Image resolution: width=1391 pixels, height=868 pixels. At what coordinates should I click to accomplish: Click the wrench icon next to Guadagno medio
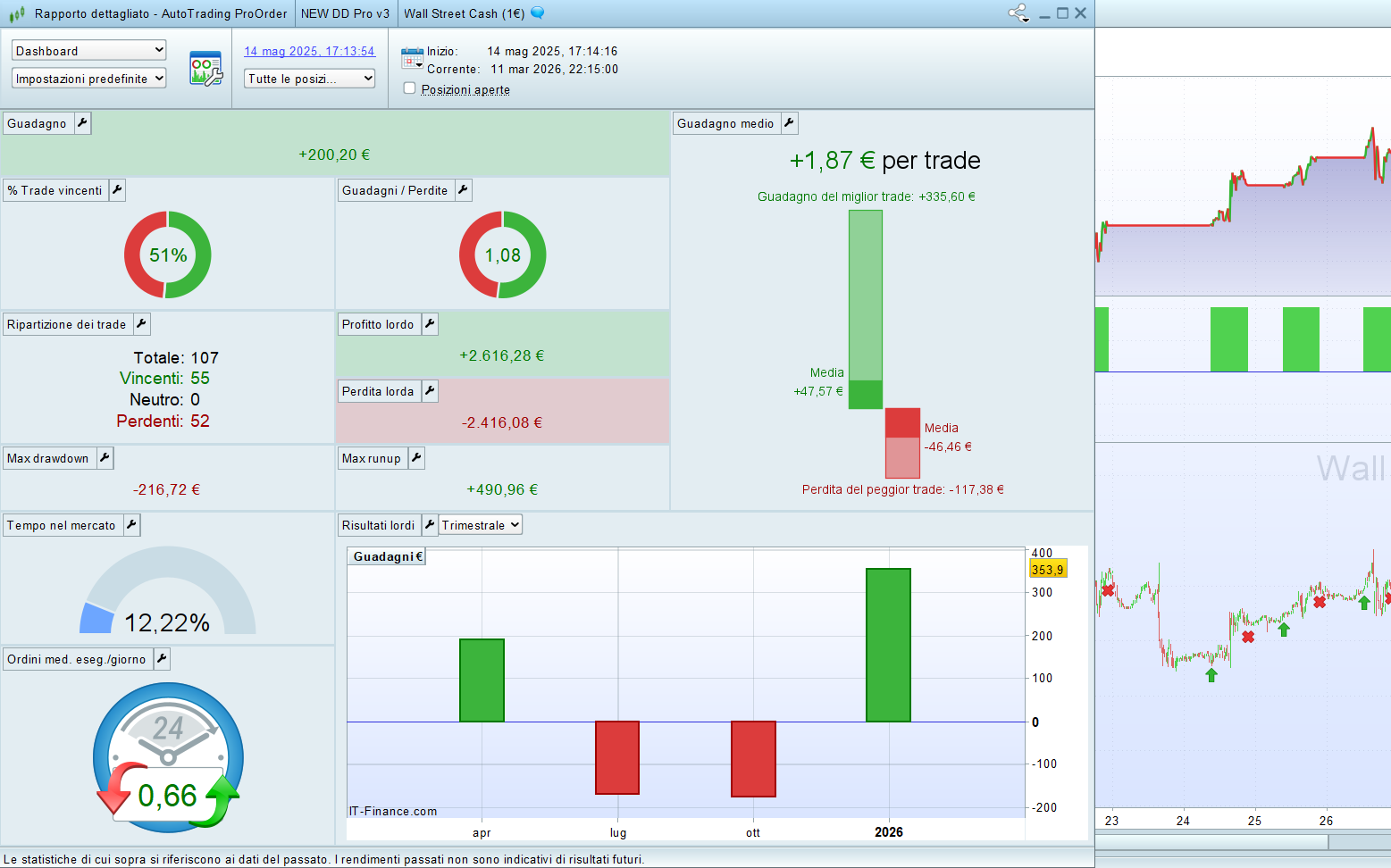pyautogui.click(x=789, y=123)
